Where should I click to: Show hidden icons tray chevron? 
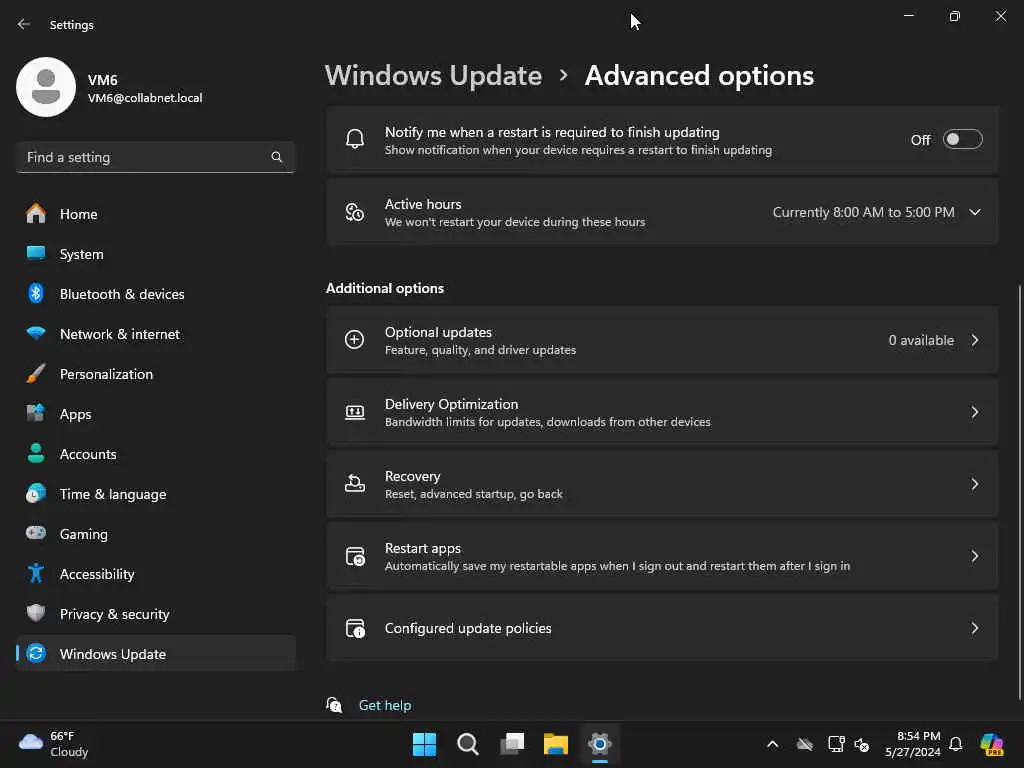(773, 744)
